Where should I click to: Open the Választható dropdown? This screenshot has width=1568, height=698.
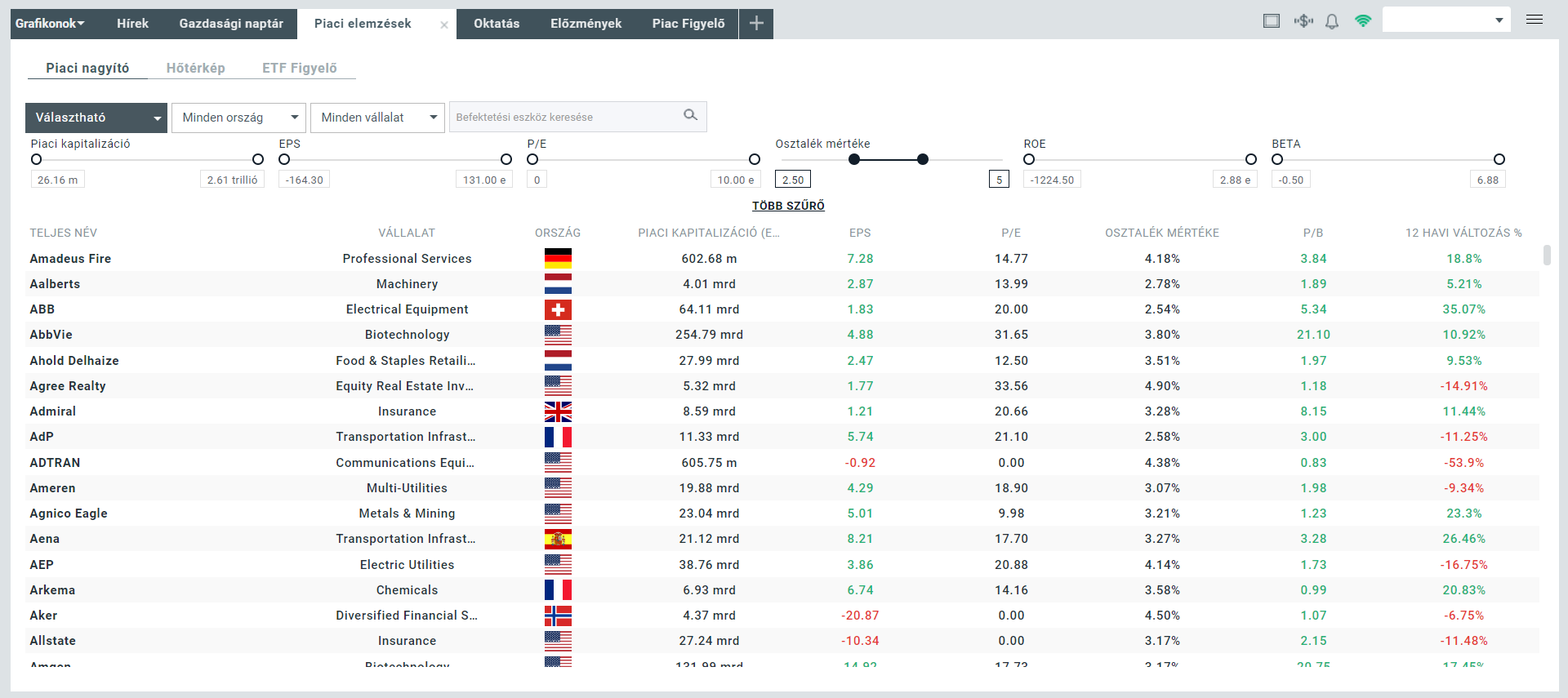96,118
